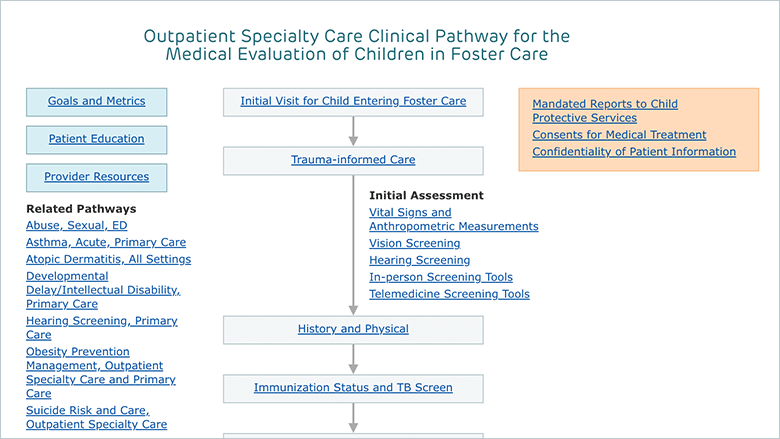Open the Hearing Screening assessment link
780x439 pixels.
[420, 260]
